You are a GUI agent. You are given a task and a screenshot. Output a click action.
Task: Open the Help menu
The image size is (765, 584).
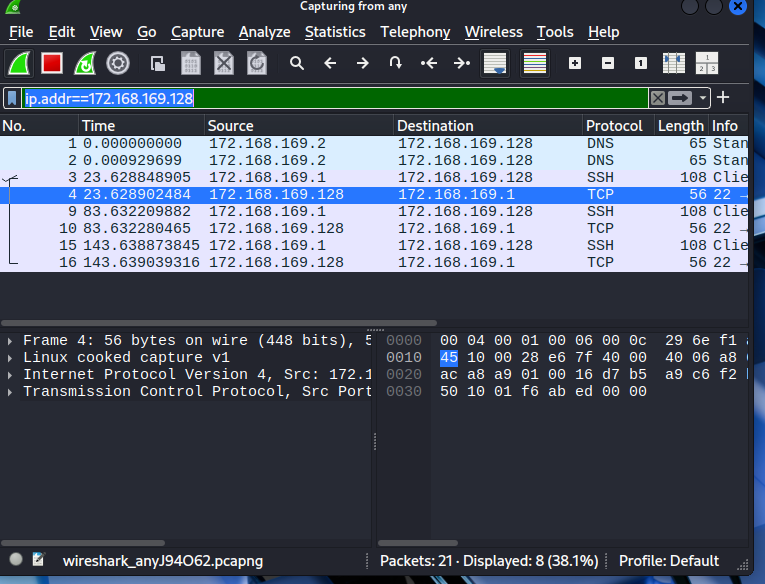coord(604,32)
